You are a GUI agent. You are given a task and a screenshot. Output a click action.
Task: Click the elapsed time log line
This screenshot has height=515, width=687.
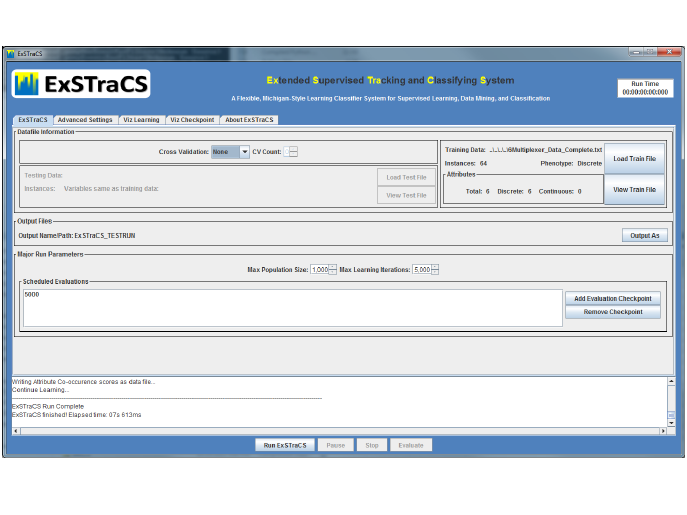click(x=77, y=415)
